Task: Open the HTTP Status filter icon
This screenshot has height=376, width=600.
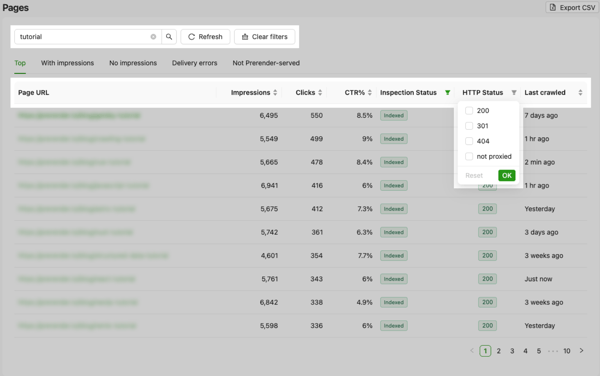Action: tap(514, 93)
